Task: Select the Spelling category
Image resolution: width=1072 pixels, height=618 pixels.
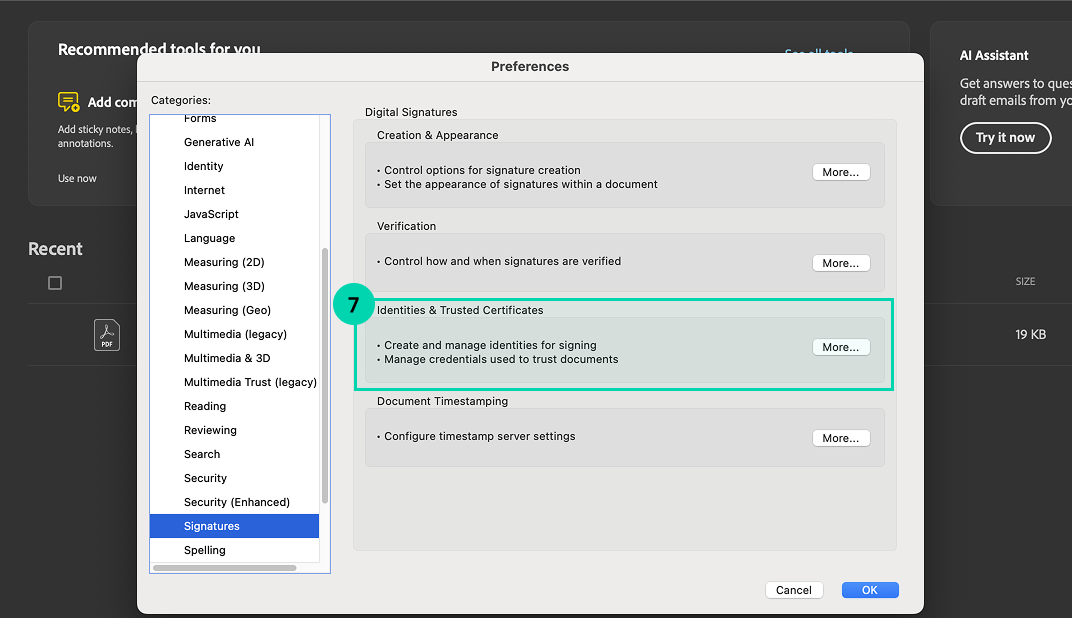Action: pos(205,550)
